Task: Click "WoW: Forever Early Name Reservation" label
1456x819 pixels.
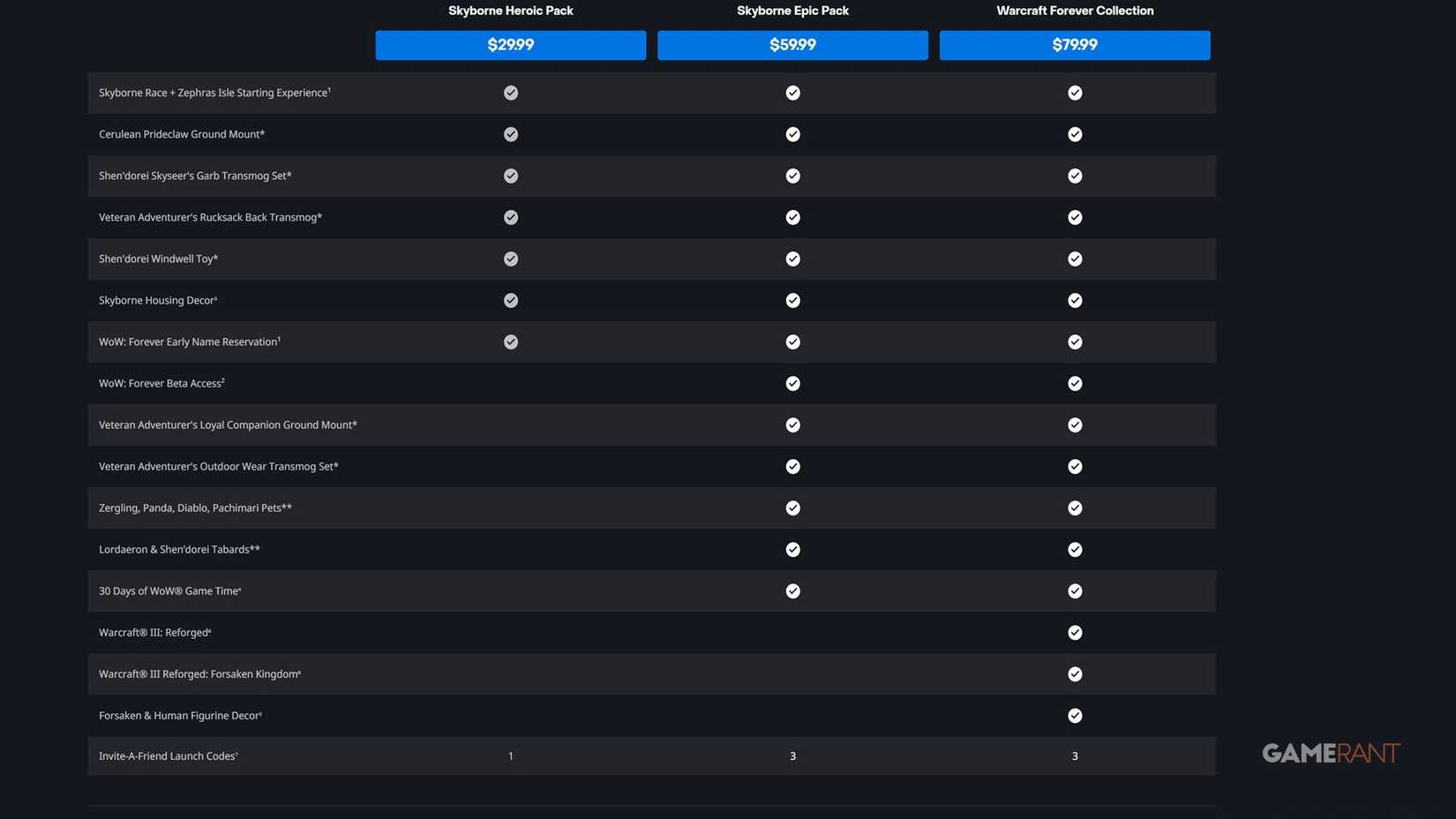Action: [x=190, y=342]
